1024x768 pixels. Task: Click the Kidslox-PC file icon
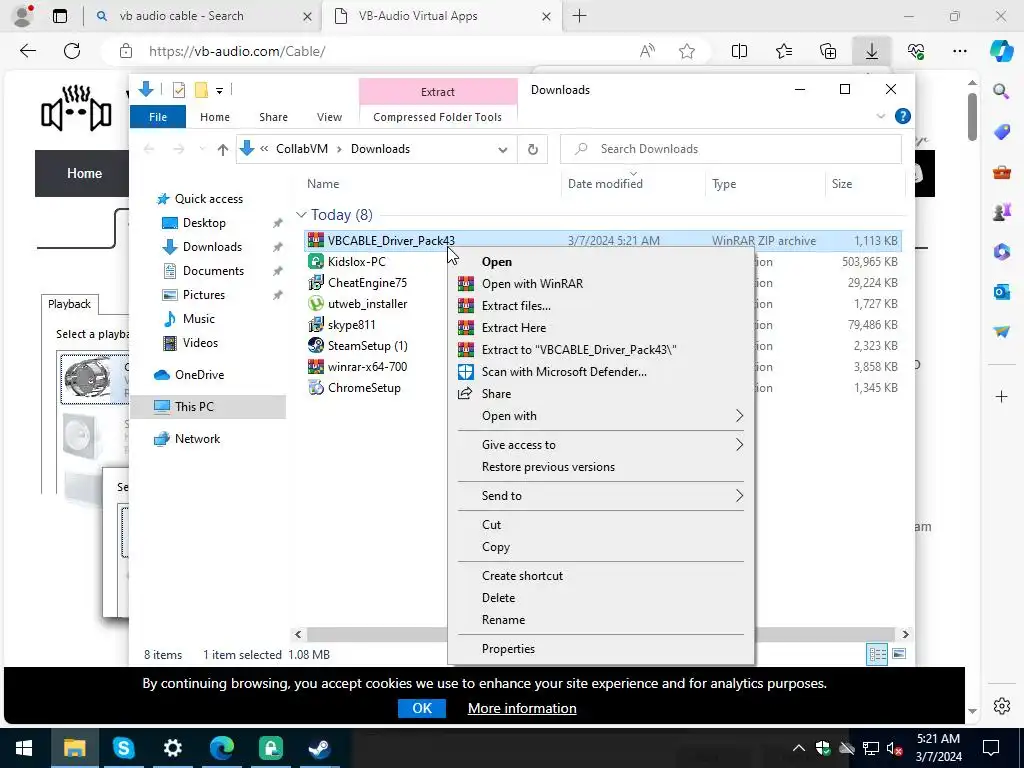click(x=316, y=262)
